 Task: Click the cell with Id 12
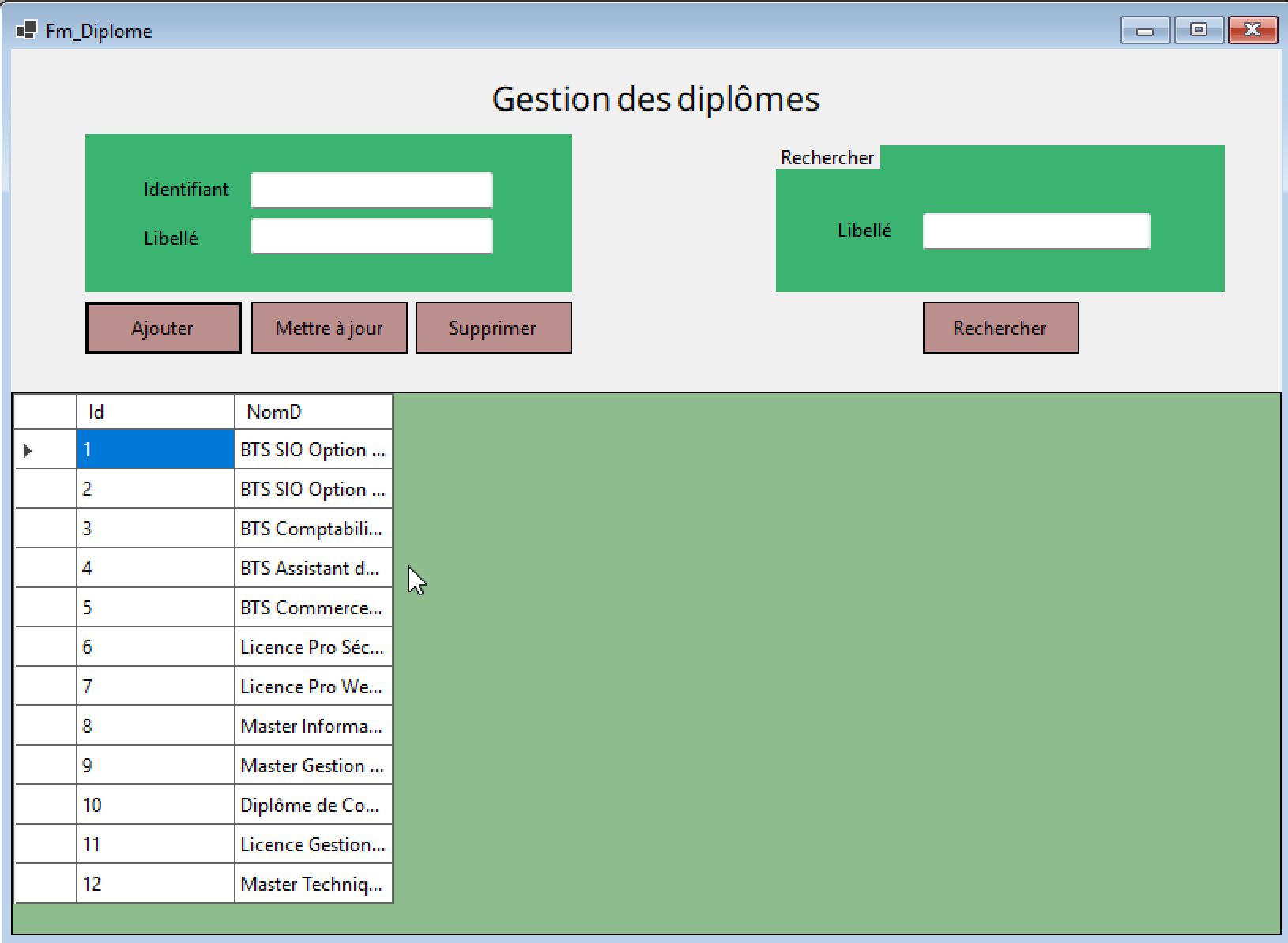(155, 885)
